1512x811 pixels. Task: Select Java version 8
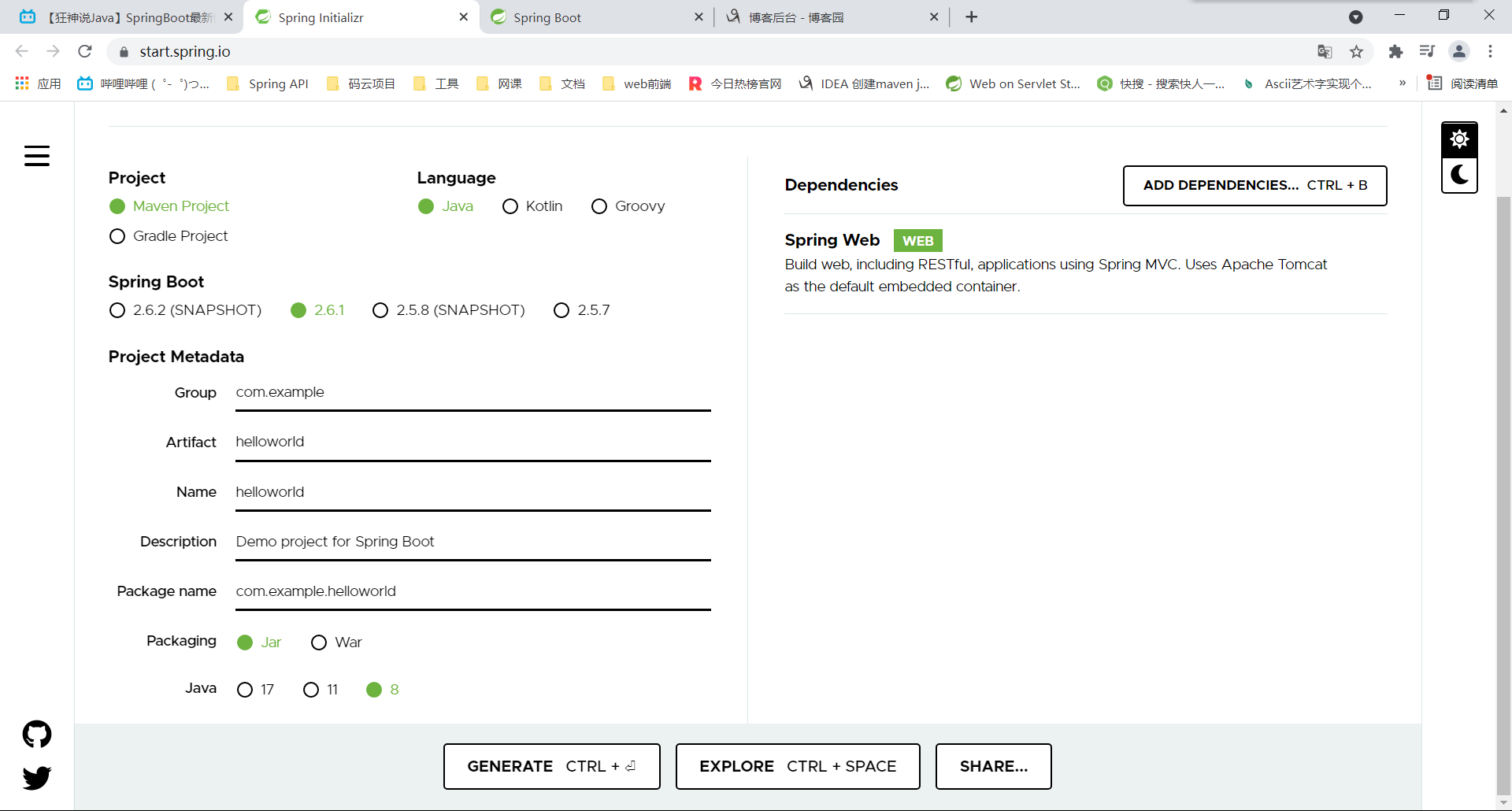[383, 690]
